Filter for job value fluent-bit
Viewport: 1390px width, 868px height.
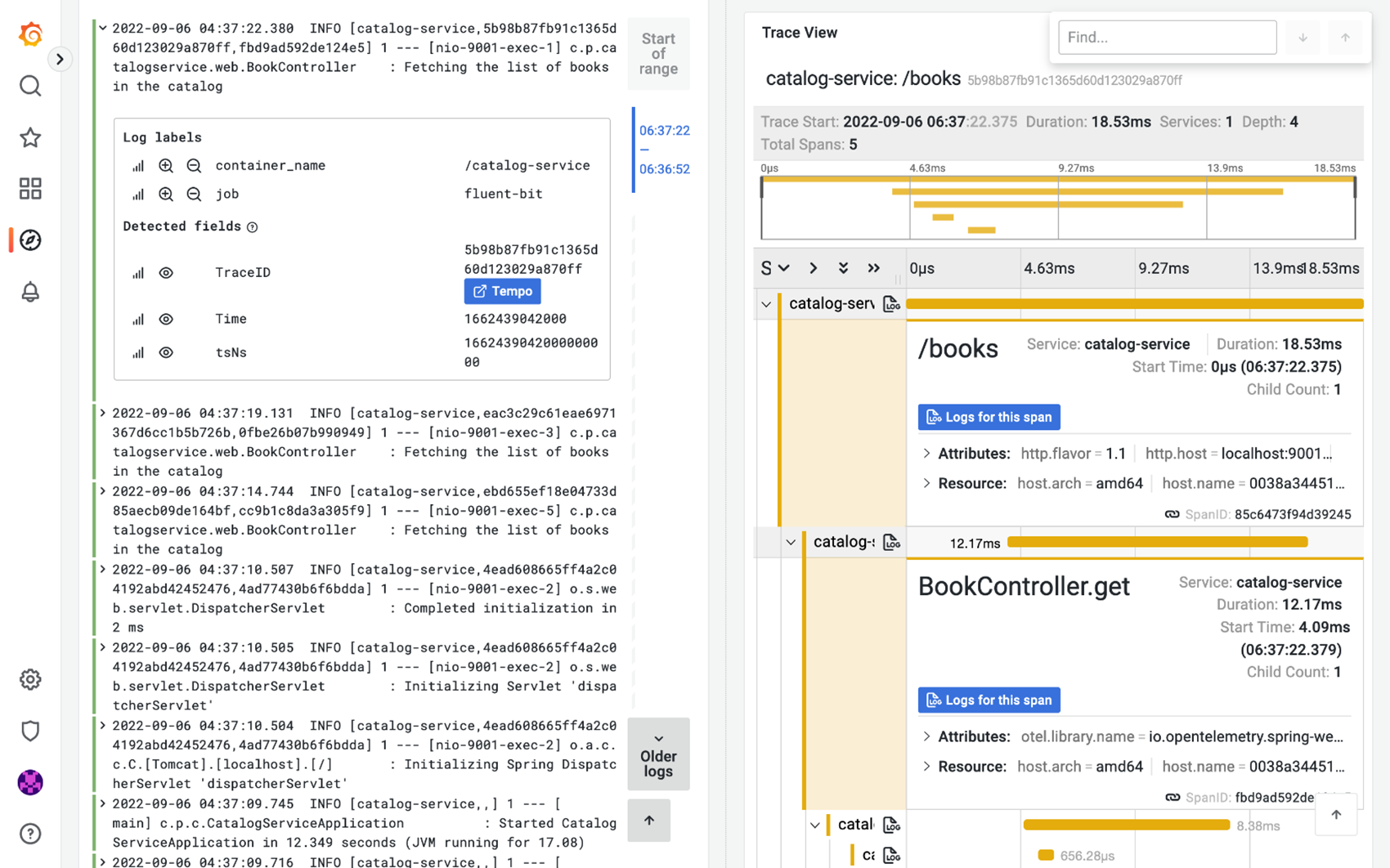[x=166, y=195]
